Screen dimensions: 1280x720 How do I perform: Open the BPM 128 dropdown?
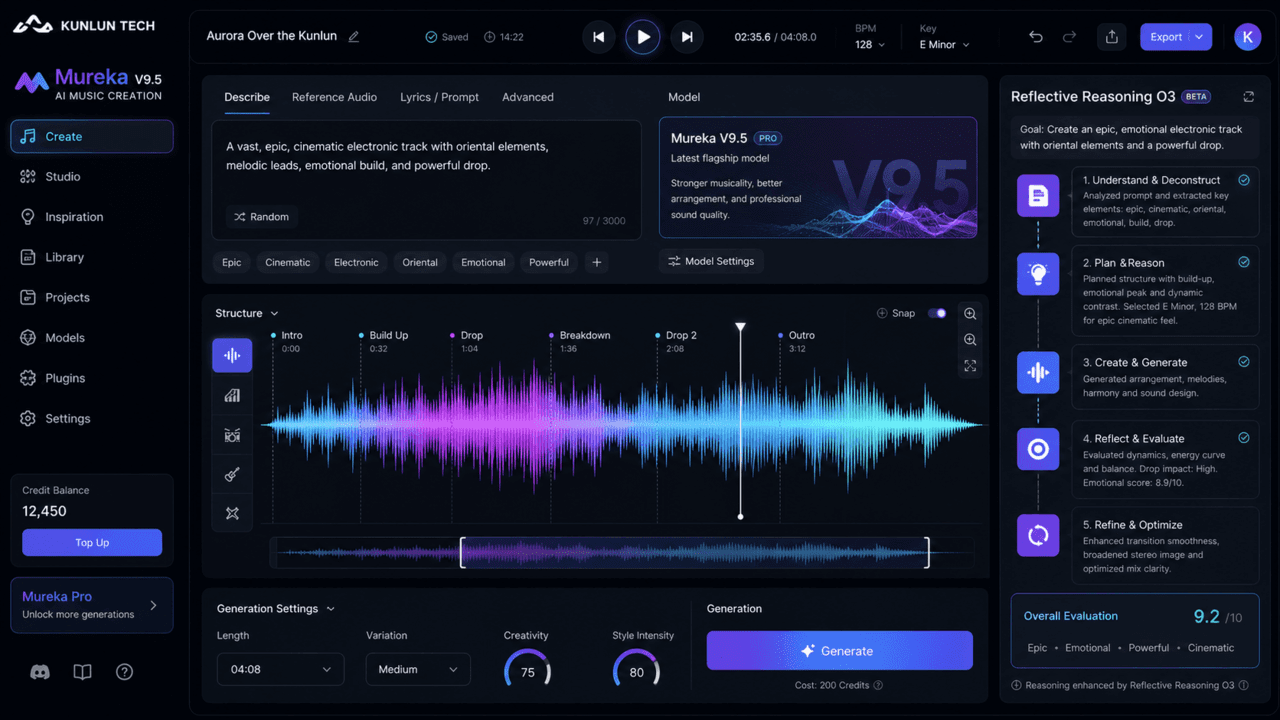(870, 45)
